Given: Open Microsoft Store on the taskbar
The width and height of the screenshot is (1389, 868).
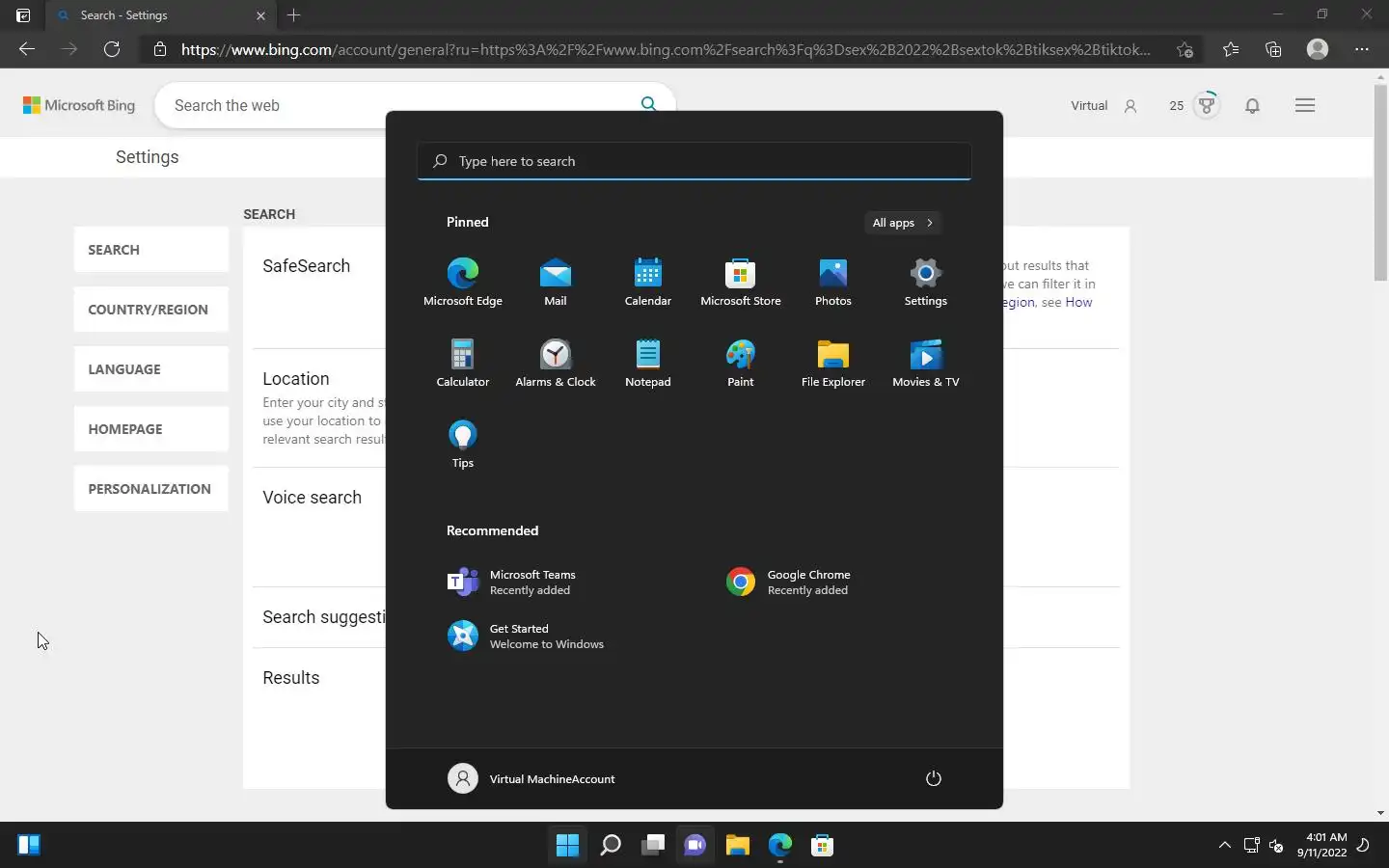Looking at the screenshot, I should click(823, 846).
